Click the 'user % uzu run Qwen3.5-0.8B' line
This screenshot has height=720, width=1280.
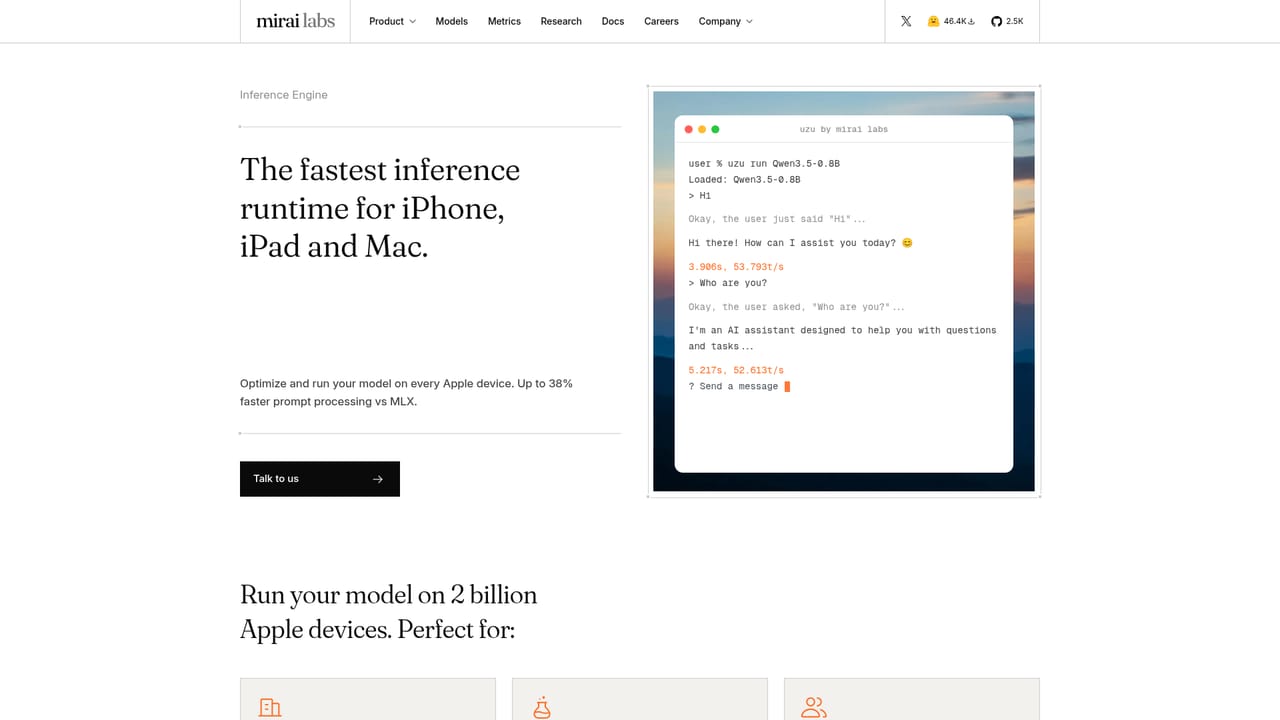tap(764, 163)
